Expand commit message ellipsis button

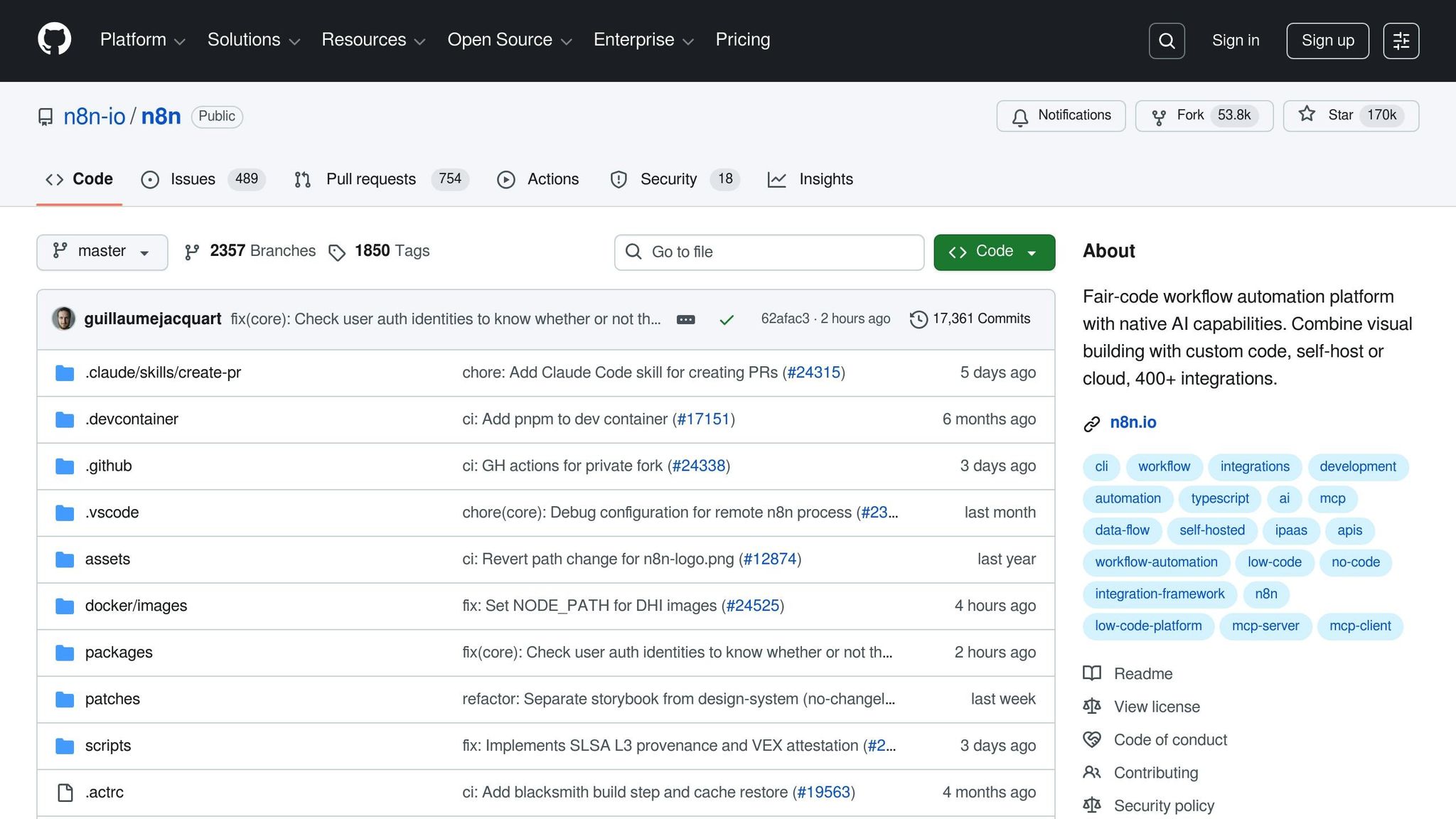(x=685, y=320)
